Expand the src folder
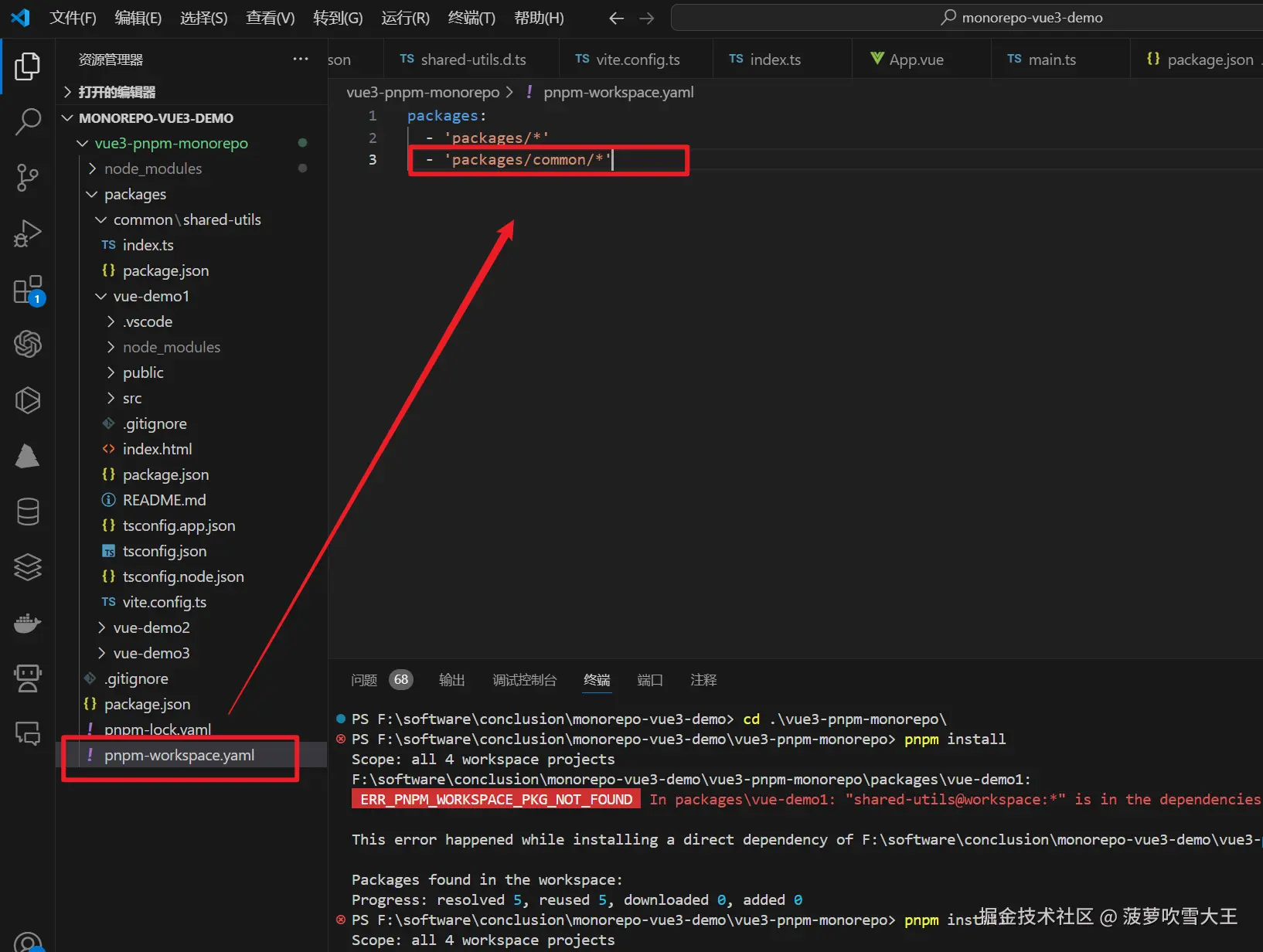This screenshot has height=952, width=1263. (193, 398)
